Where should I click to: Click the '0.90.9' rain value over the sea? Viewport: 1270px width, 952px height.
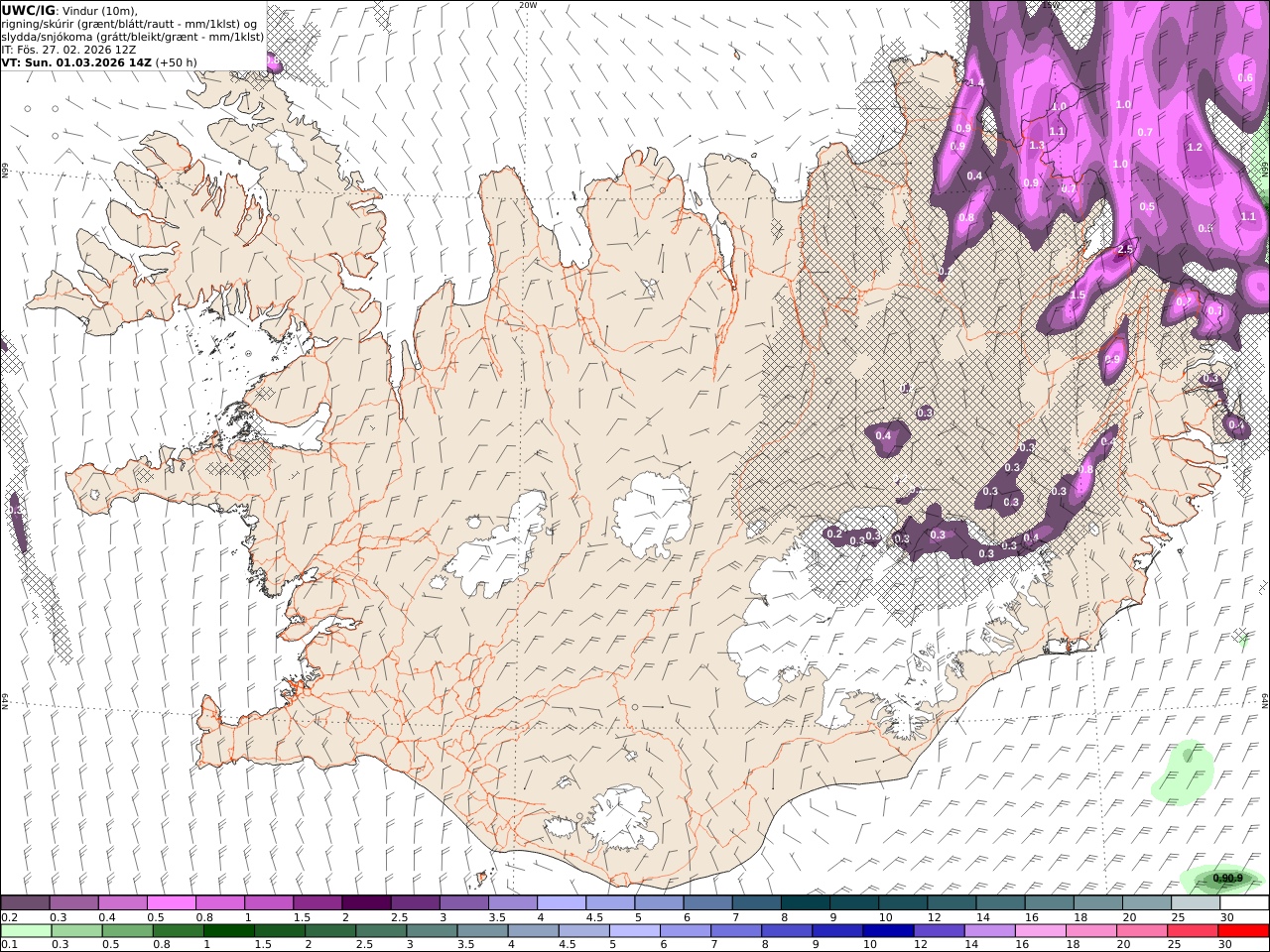[1227, 878]
